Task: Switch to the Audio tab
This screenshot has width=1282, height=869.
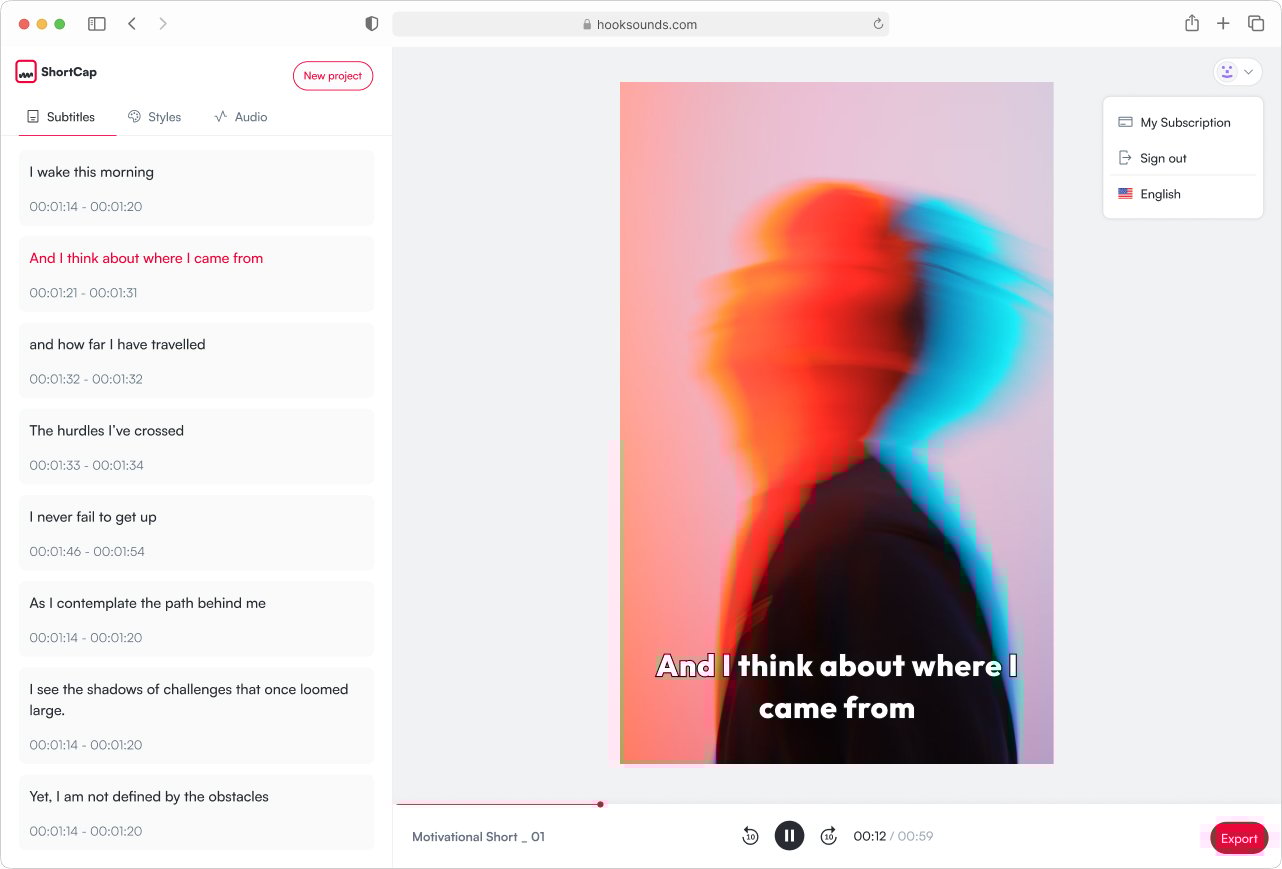Action: (241, 117)
